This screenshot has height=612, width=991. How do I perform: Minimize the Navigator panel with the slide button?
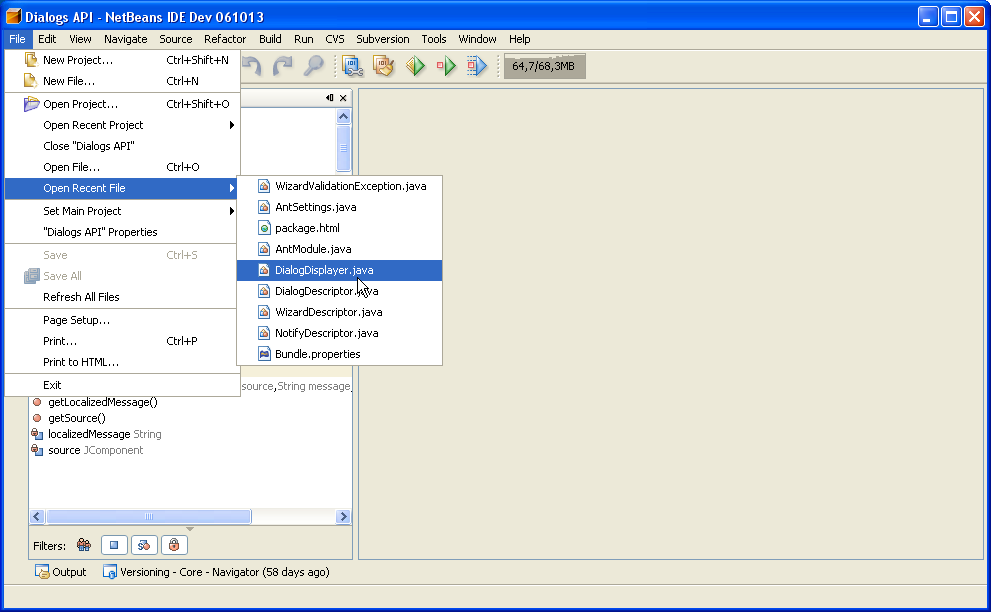[329, 98]
